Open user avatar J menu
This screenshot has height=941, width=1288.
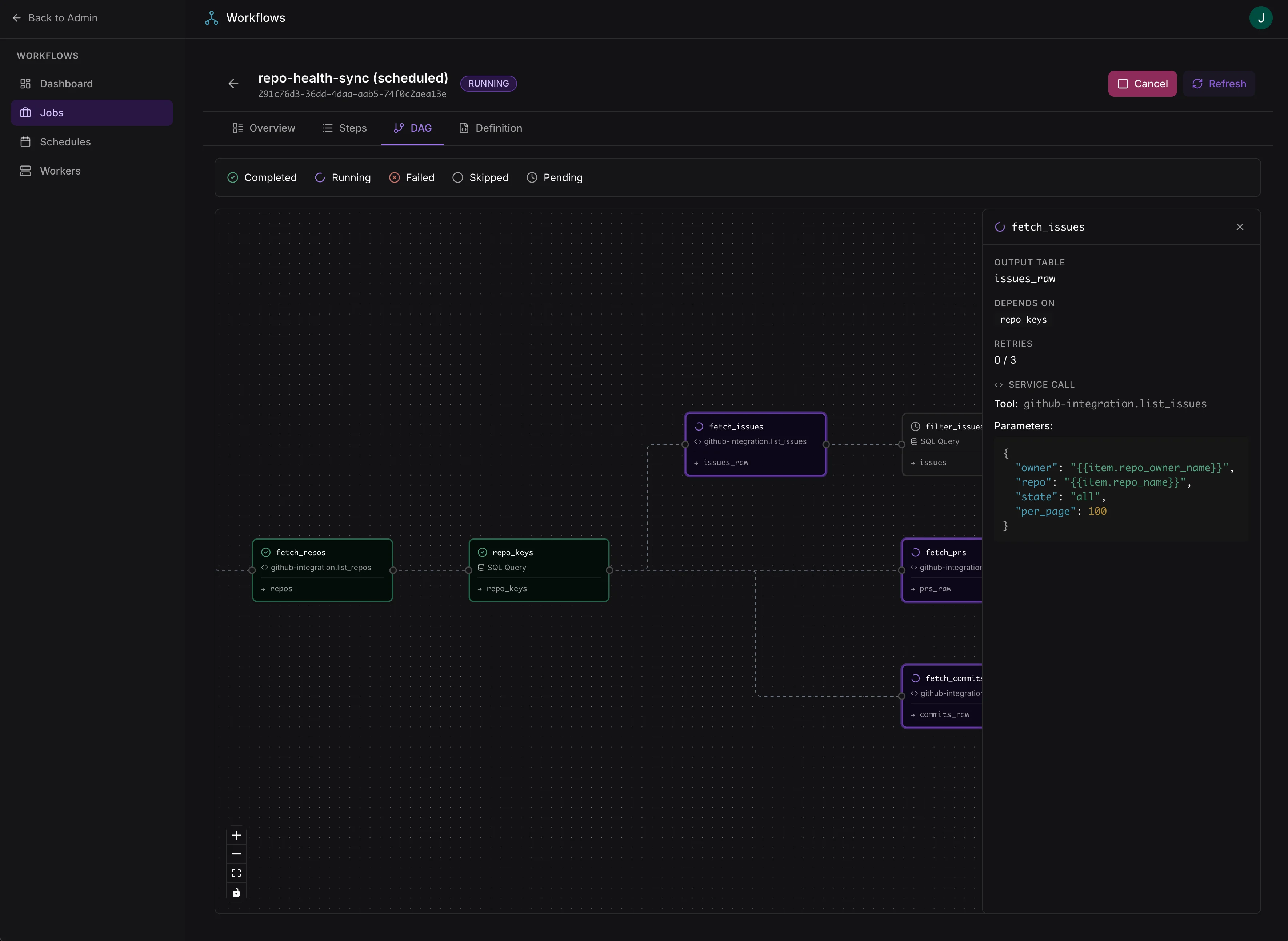click(x=1261, y=18)
